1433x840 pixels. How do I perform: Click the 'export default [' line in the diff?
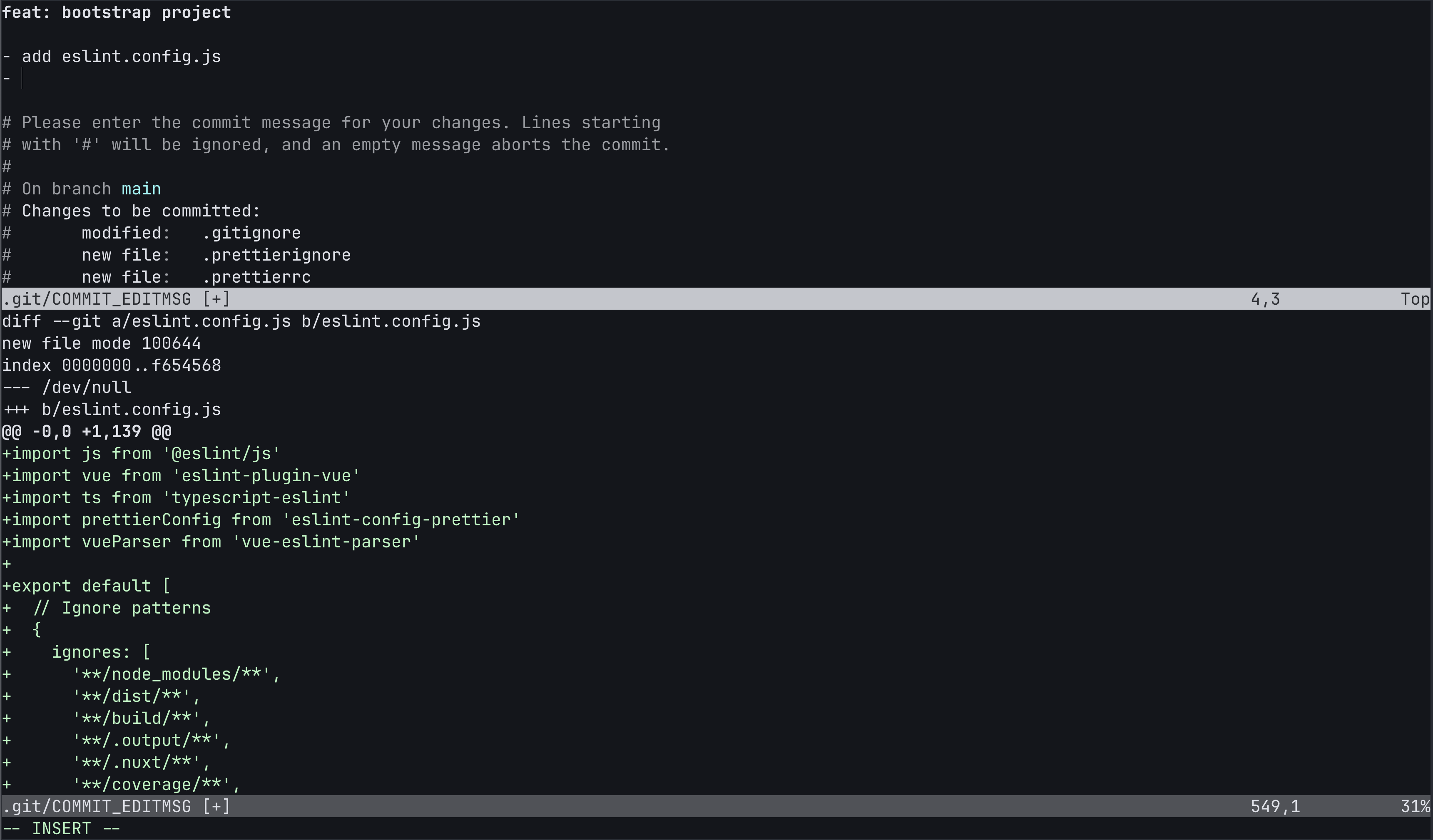87,585
